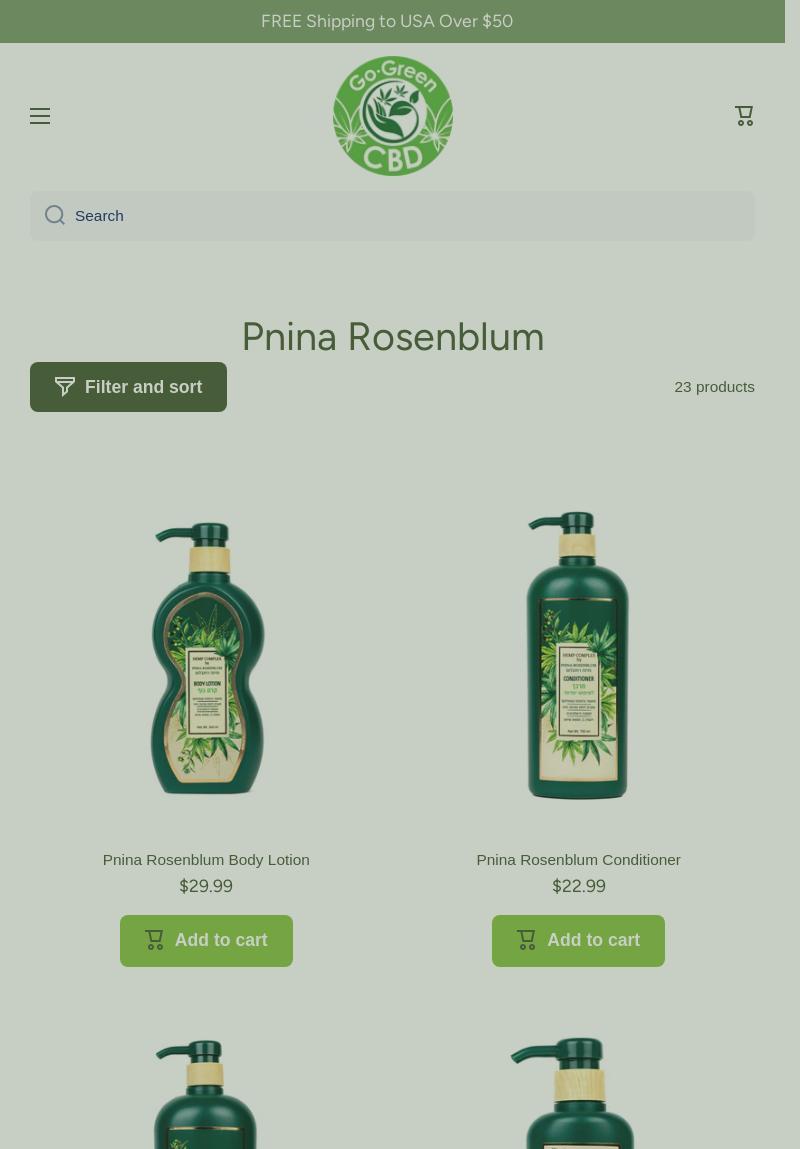Click the search magnifier icon
The height and width of the screenshot is (1149, 800).
(55, 215)
